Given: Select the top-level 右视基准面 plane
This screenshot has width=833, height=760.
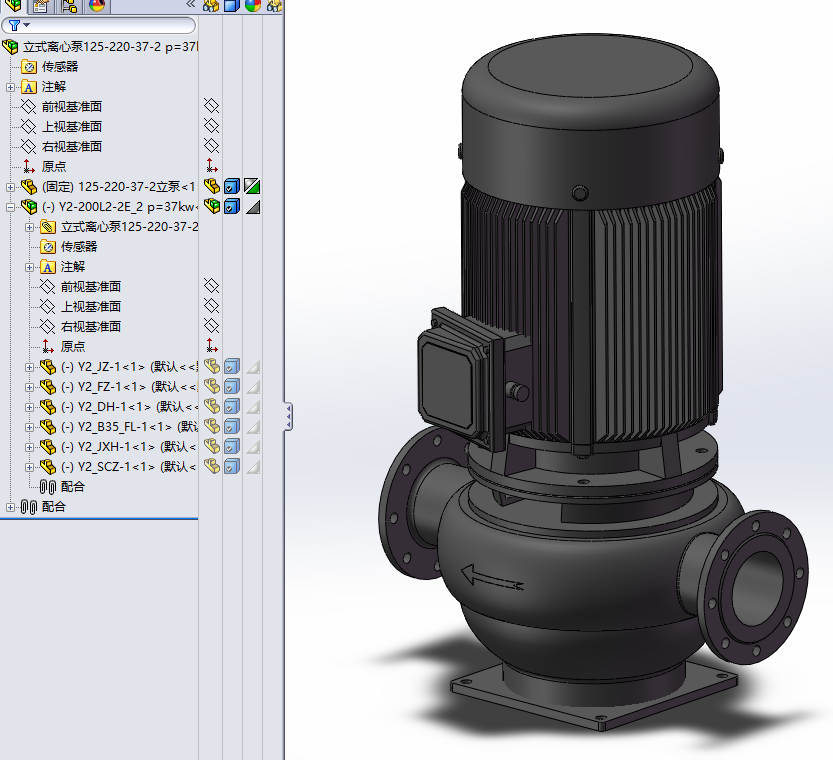Looking at the screenshot, I should (x=72, y=147).
